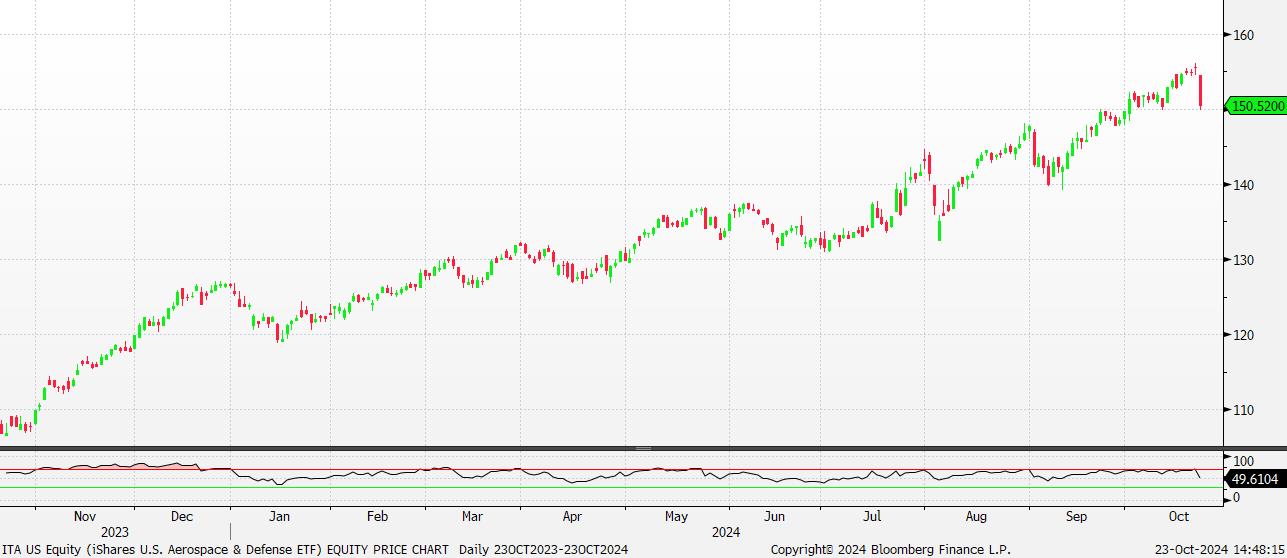Click the Apr month label
Screen dimensions: 1287x558
click(572, 517)
